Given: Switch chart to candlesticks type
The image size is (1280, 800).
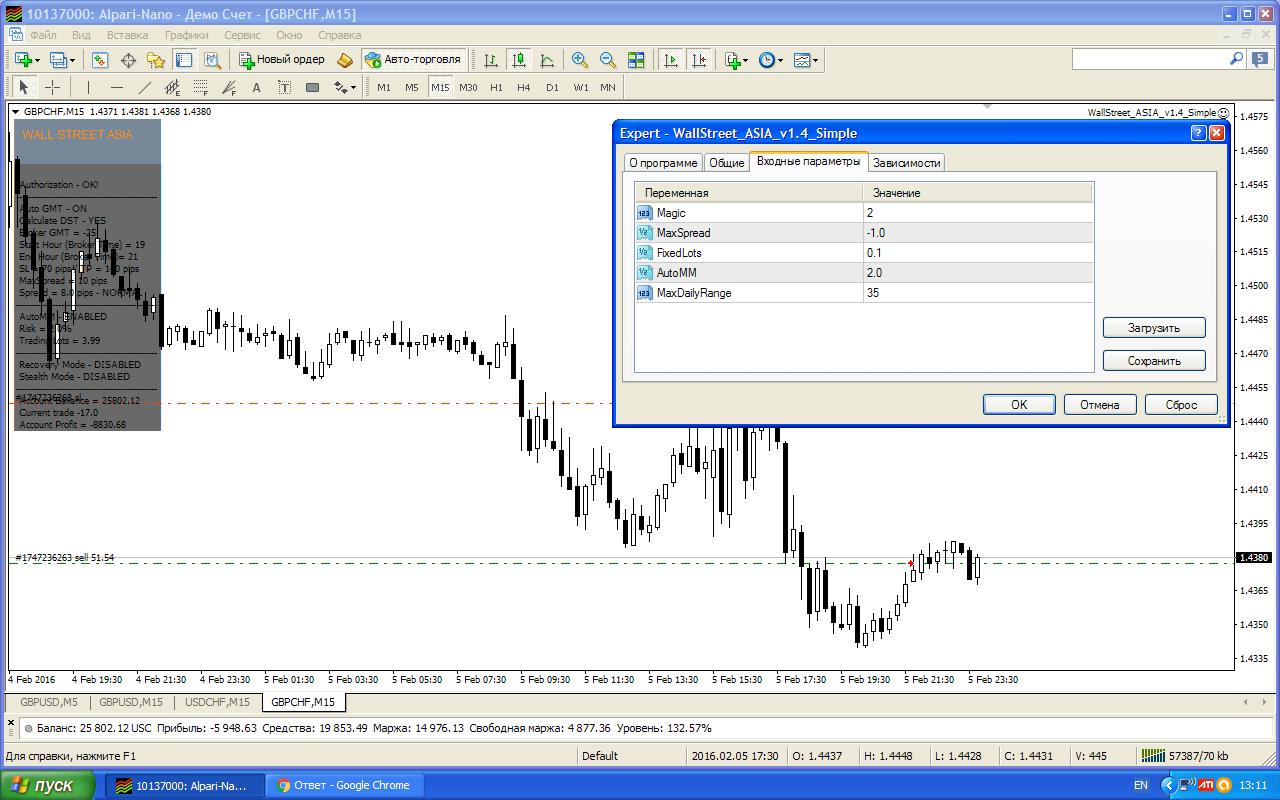Looking at the screenshot, I should coord(519,60).
